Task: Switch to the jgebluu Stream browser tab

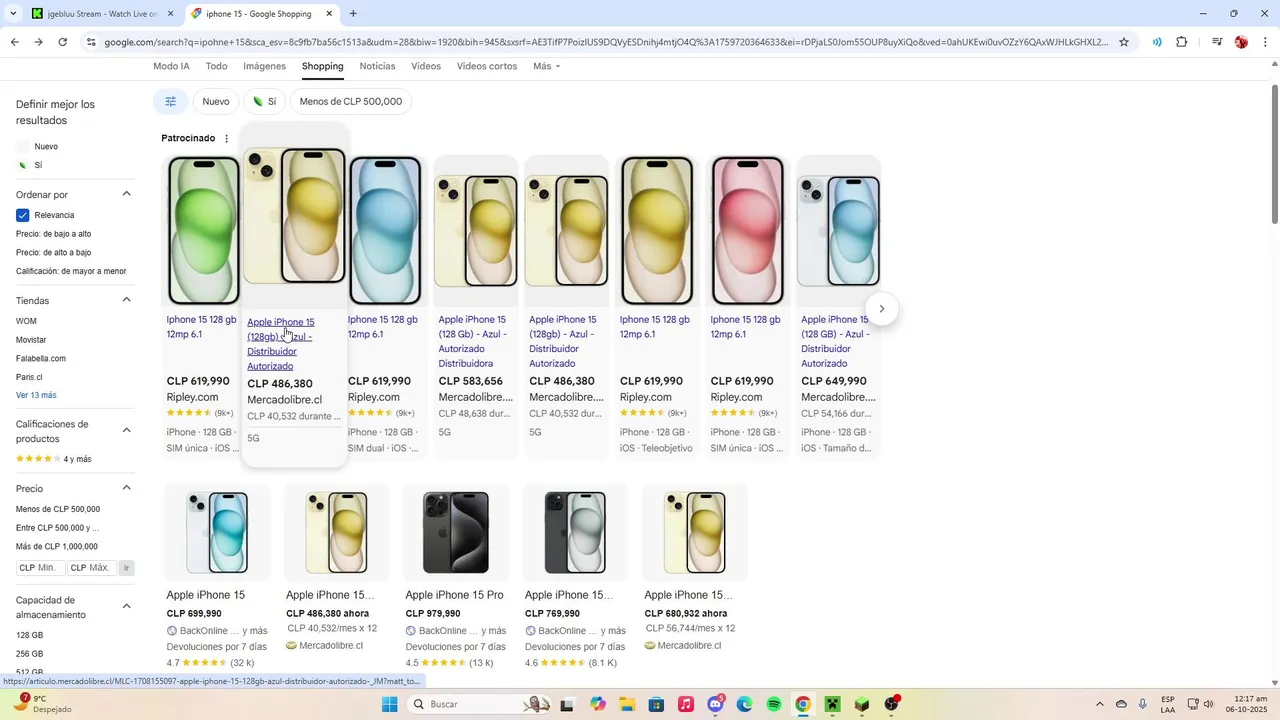Action: 102,14
